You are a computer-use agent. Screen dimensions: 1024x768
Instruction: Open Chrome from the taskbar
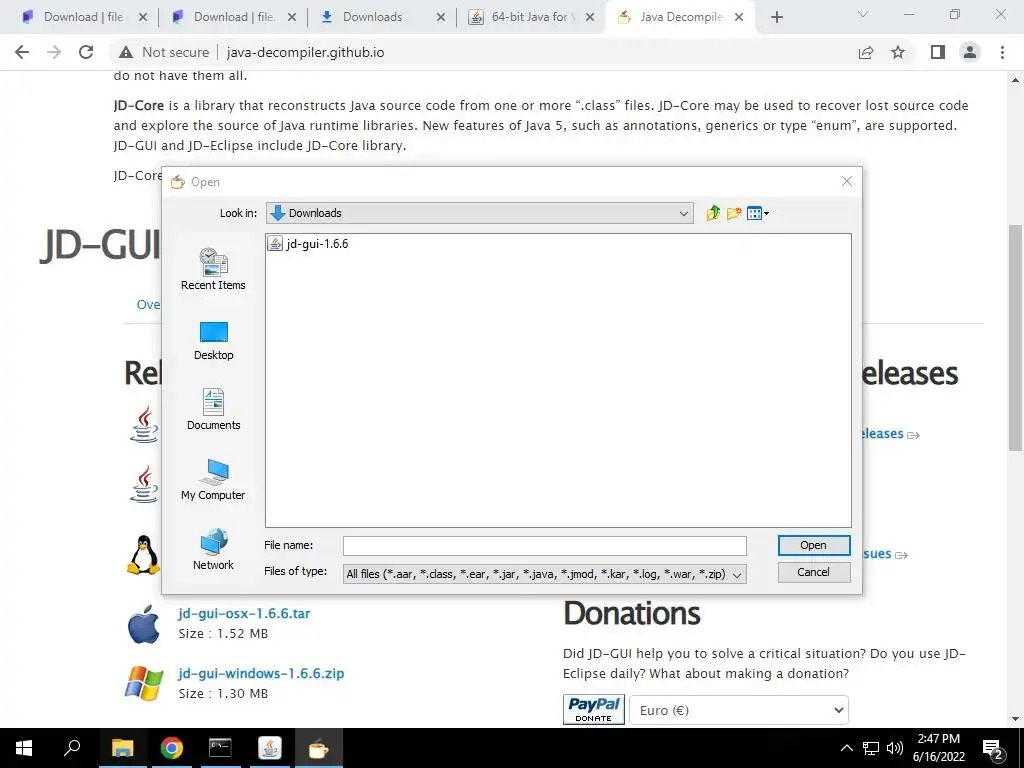click(172, 748)
